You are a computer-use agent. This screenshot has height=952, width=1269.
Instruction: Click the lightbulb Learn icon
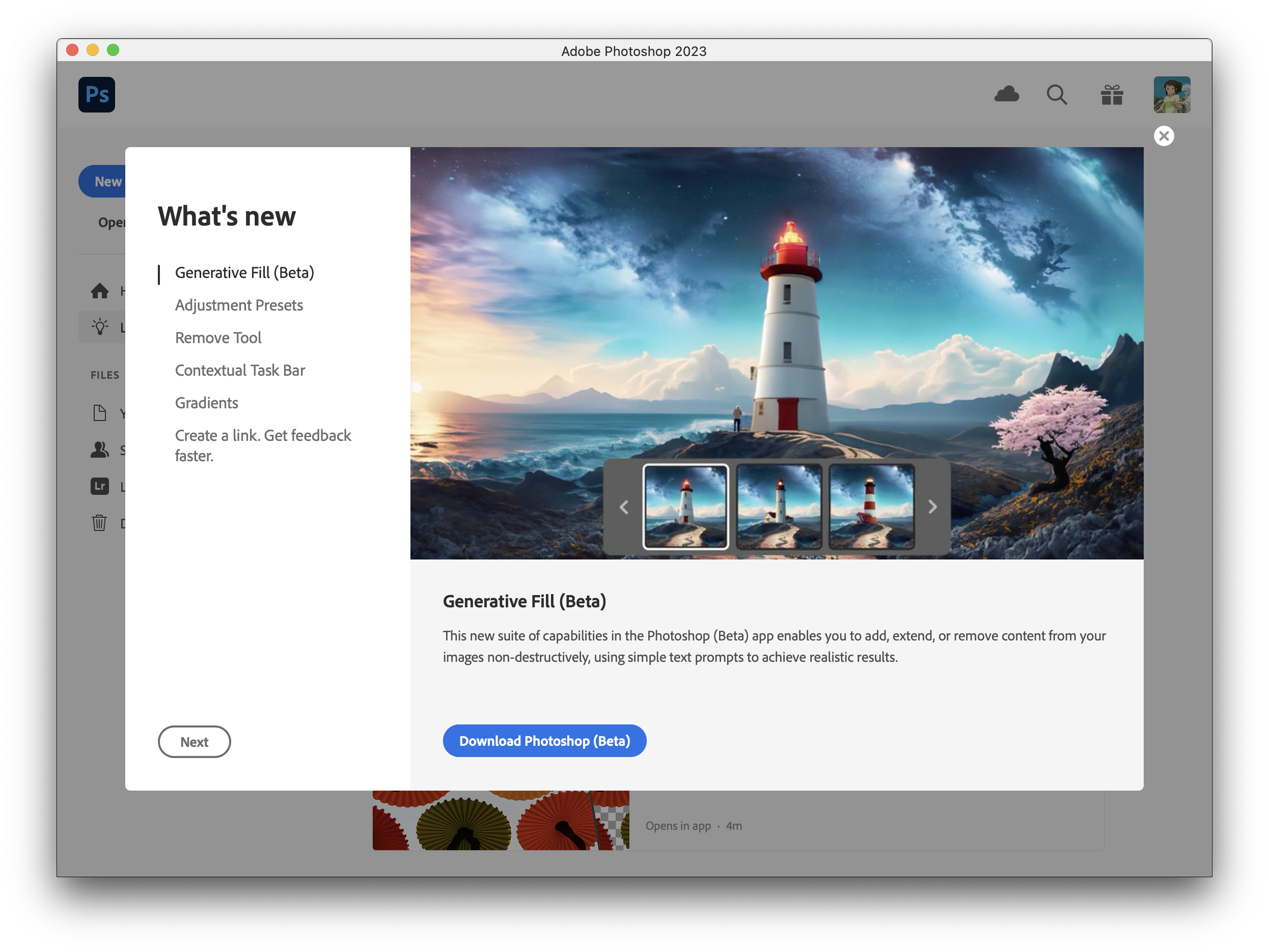100,327
